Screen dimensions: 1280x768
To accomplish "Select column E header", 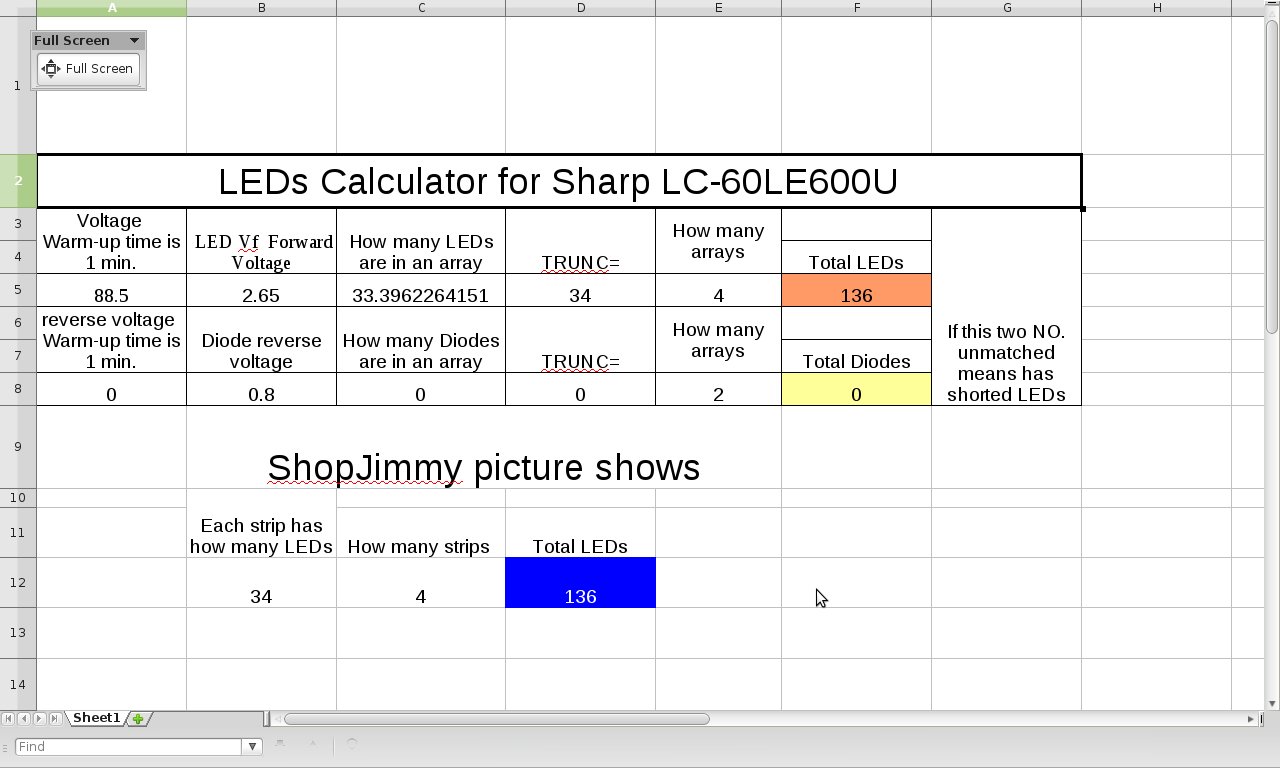I will [719, 8].
